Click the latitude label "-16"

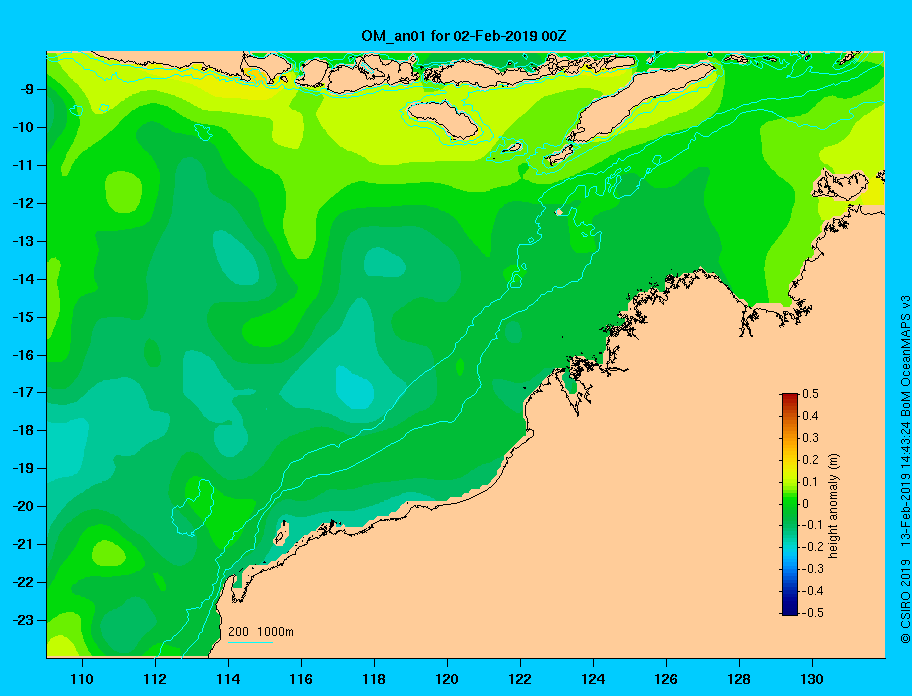click(22, 355)
